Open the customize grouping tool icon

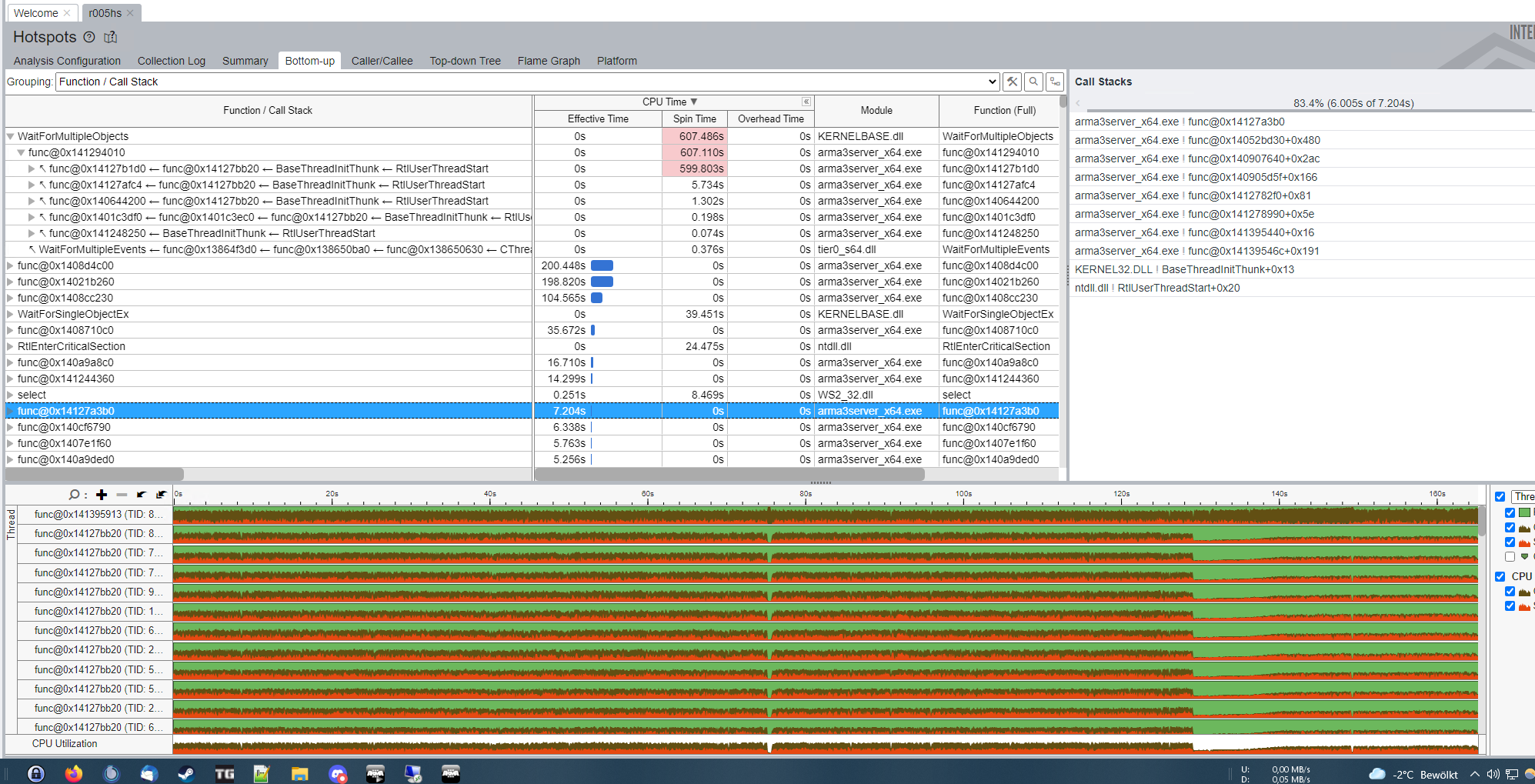pos(1013,82)
